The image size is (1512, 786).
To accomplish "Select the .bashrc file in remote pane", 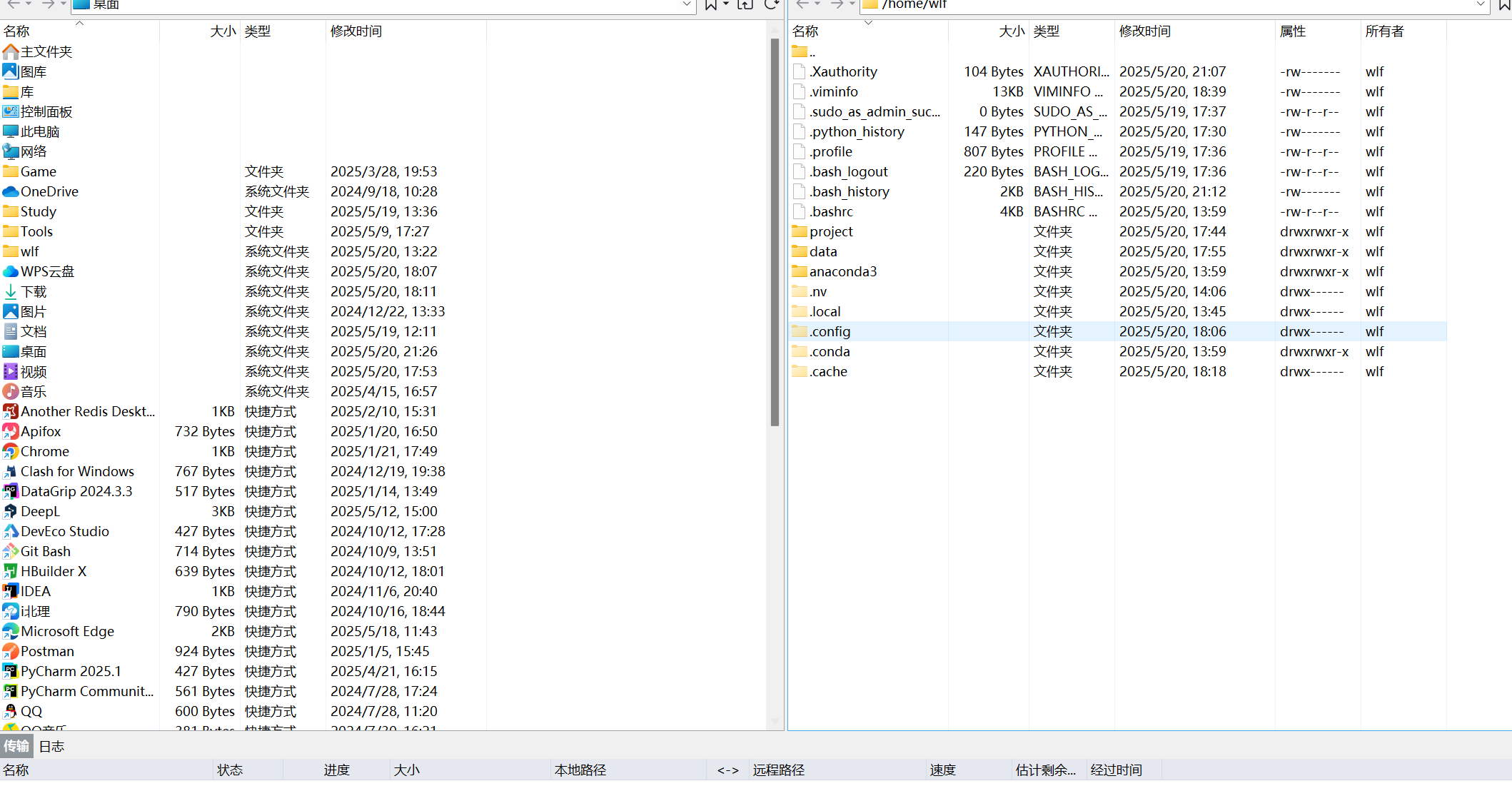I will (831, 211).
